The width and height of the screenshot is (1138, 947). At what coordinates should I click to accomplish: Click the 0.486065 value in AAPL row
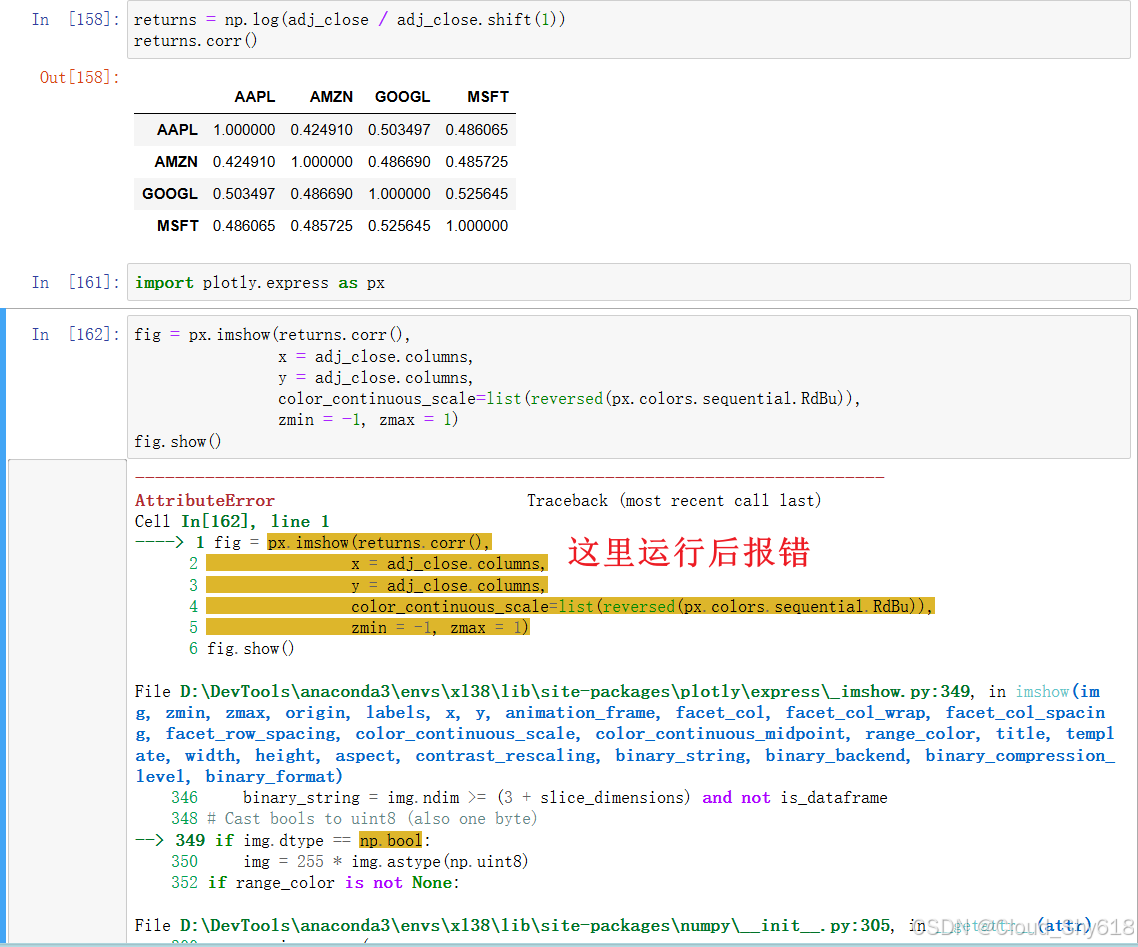477,130
